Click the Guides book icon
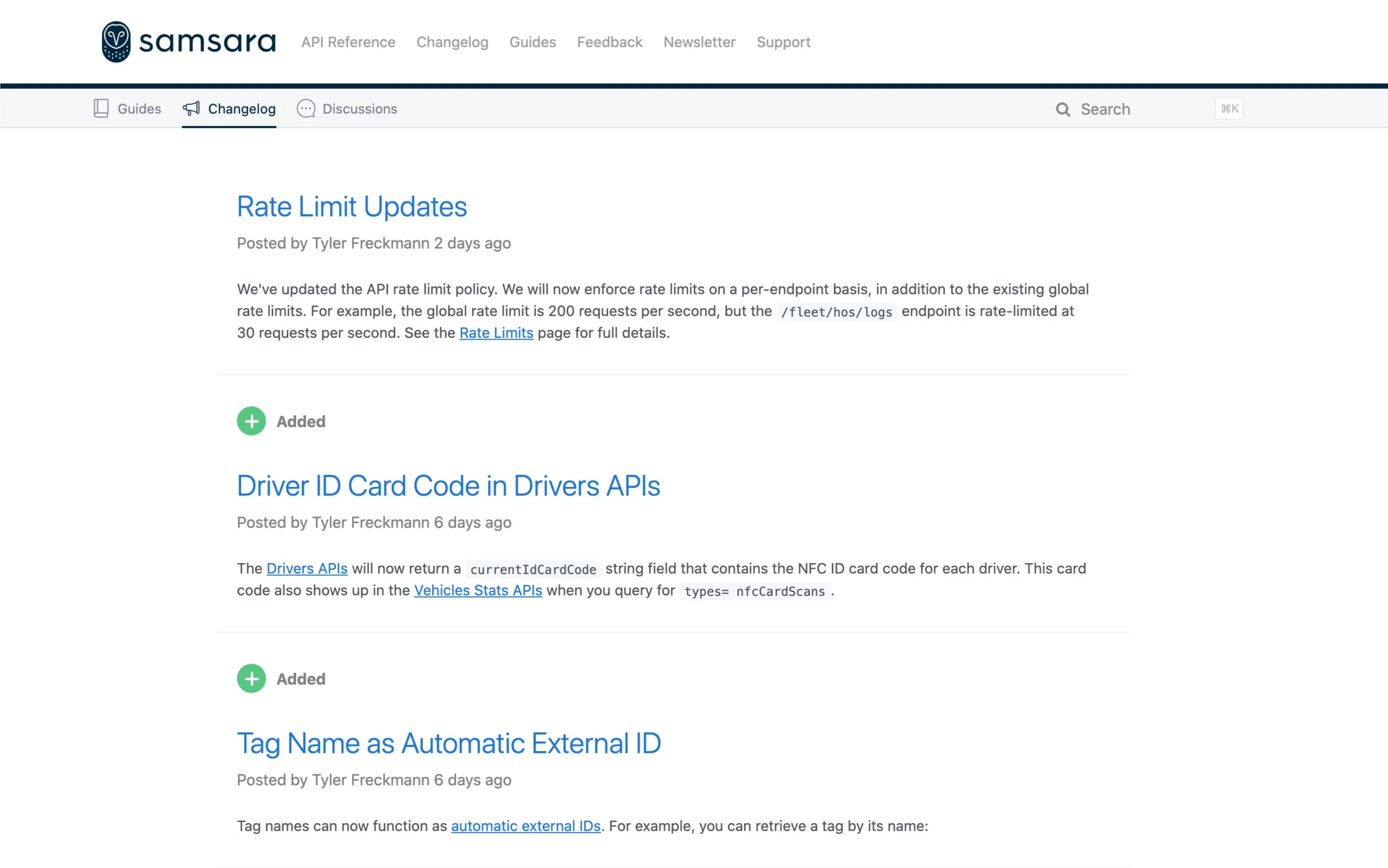Screen dimensions: 1388x868 click(x=101, y=108)
